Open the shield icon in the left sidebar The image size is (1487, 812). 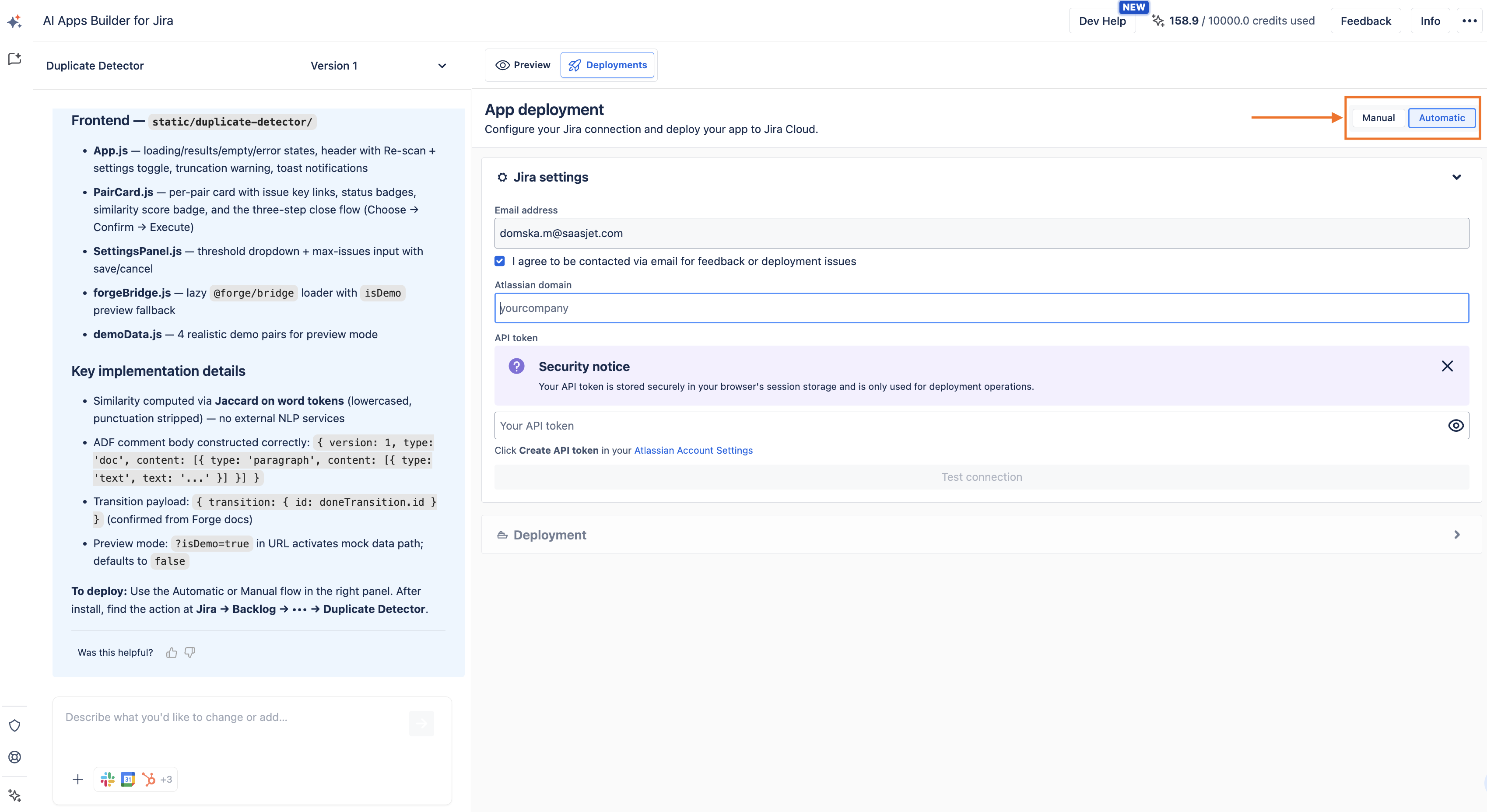click(14, 725)
